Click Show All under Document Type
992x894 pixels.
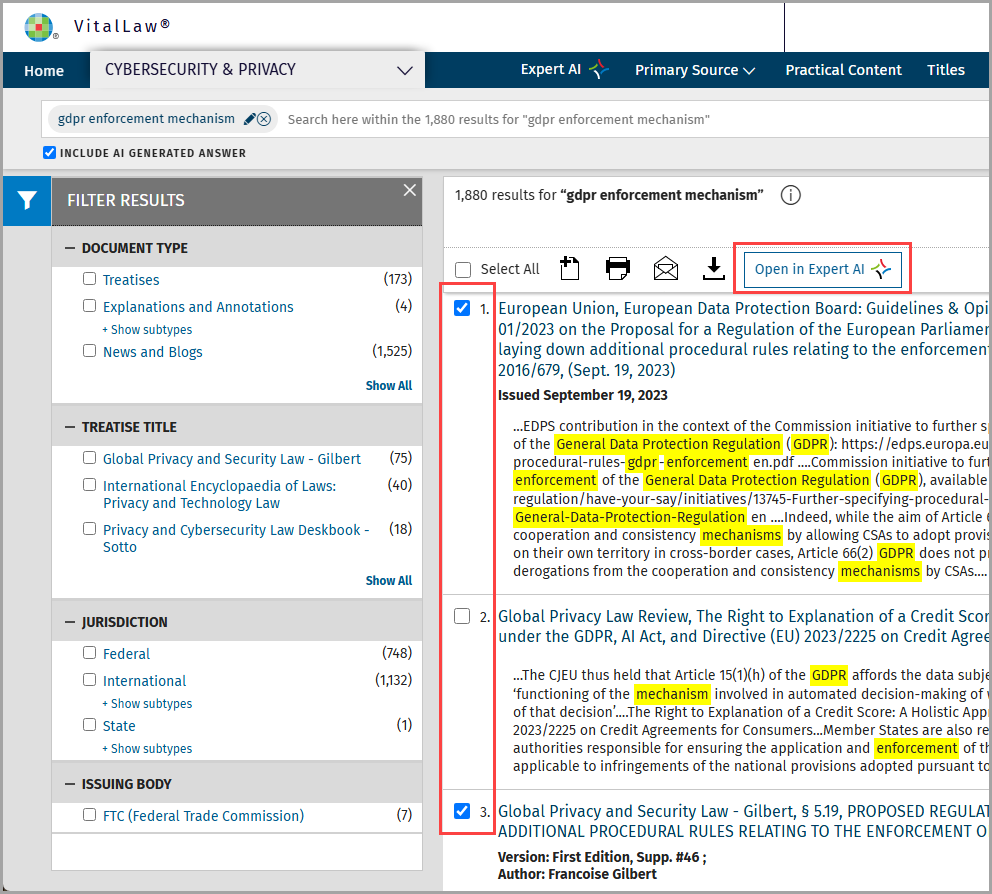click(x=388, y=386)
